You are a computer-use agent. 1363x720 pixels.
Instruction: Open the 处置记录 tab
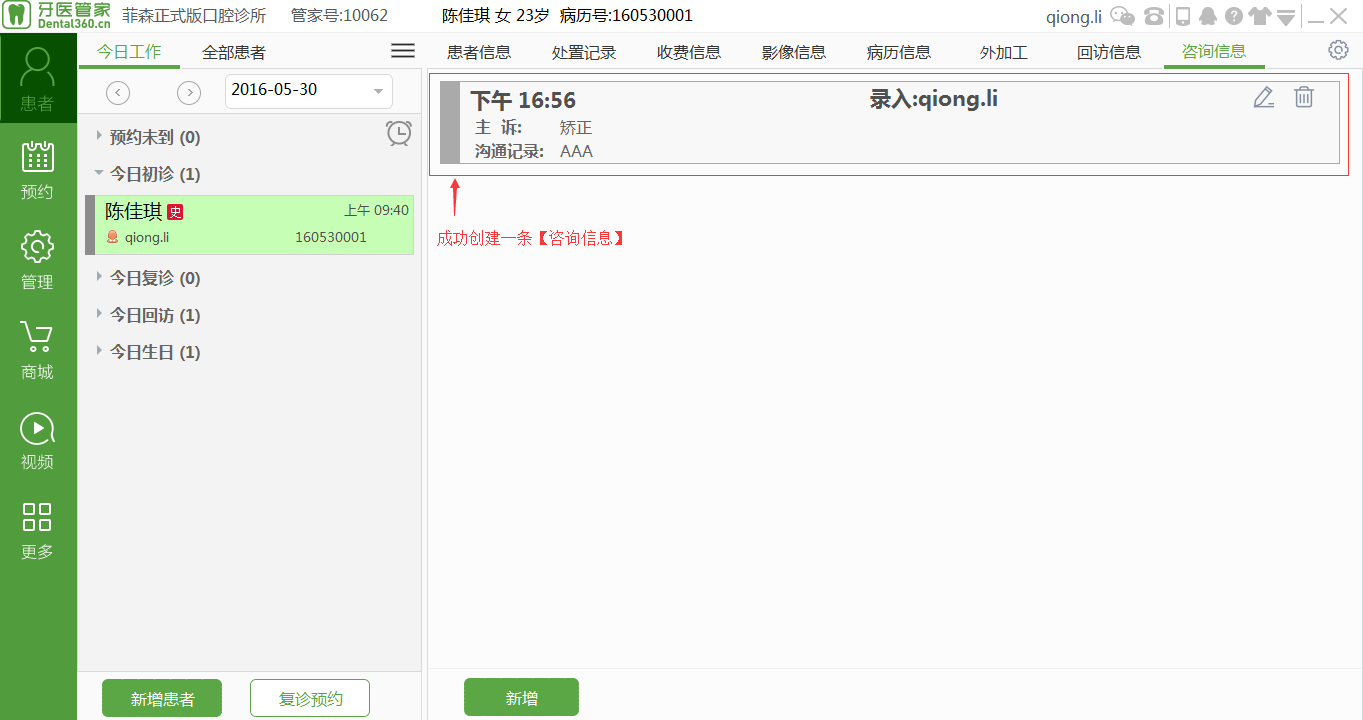point(584,52)
